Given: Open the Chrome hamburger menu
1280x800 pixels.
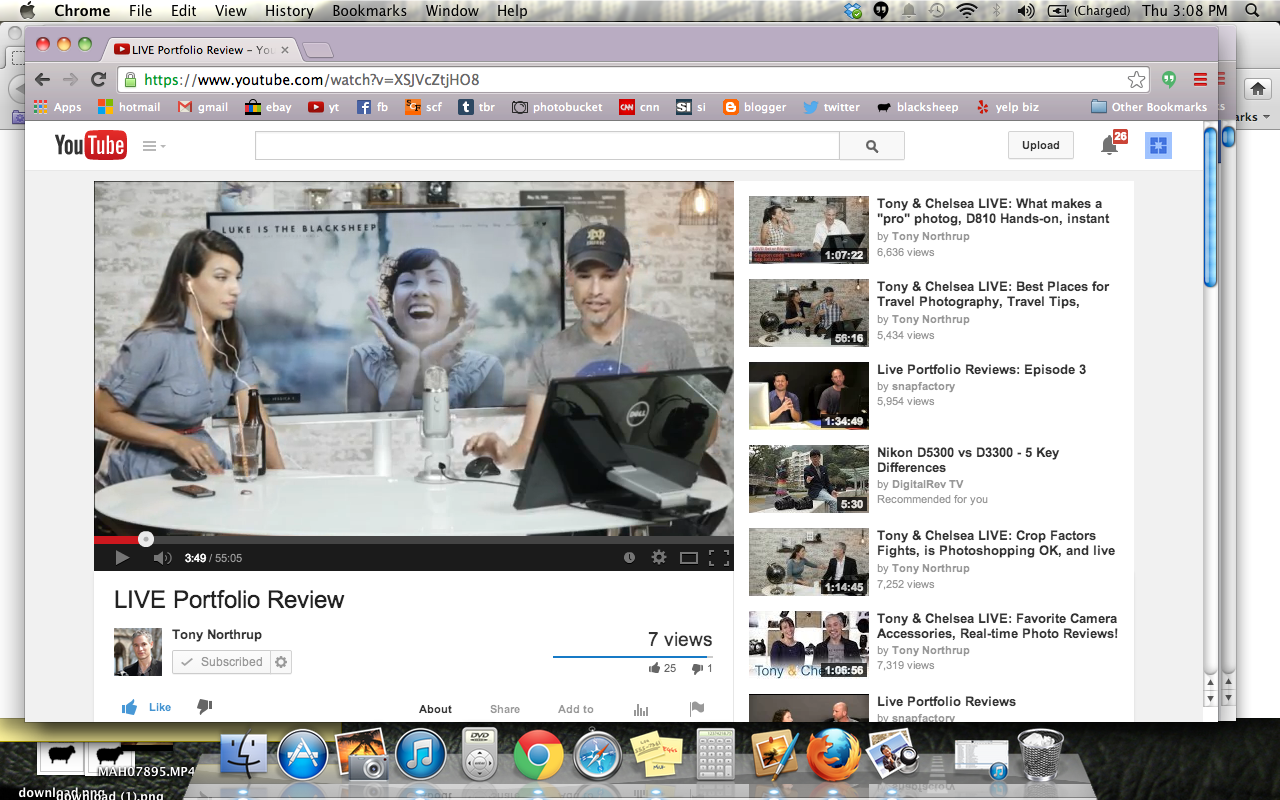Looking at the screenshot, I should (x=1201, y=80).
